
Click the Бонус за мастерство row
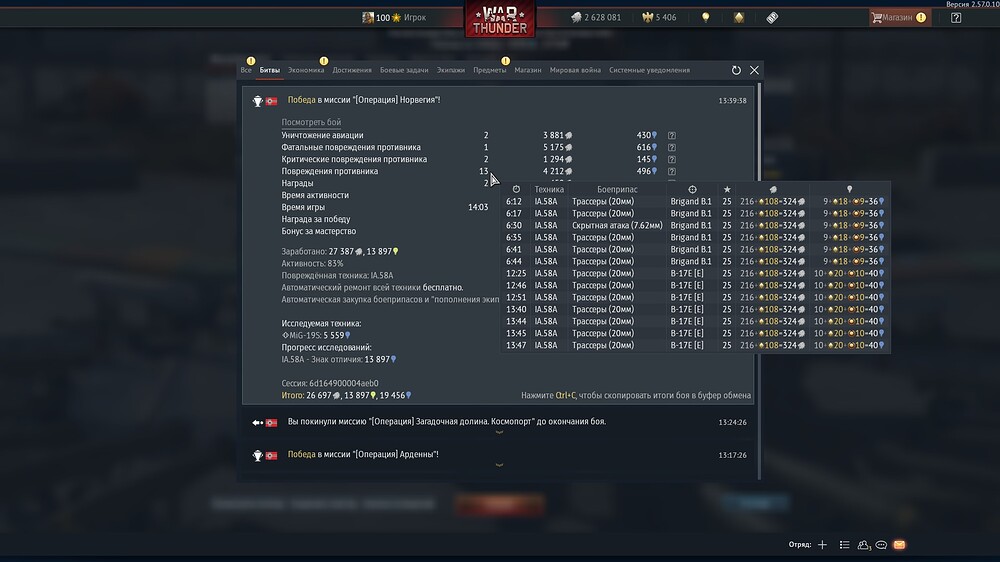pyautogui.click(x=319, y=231)
